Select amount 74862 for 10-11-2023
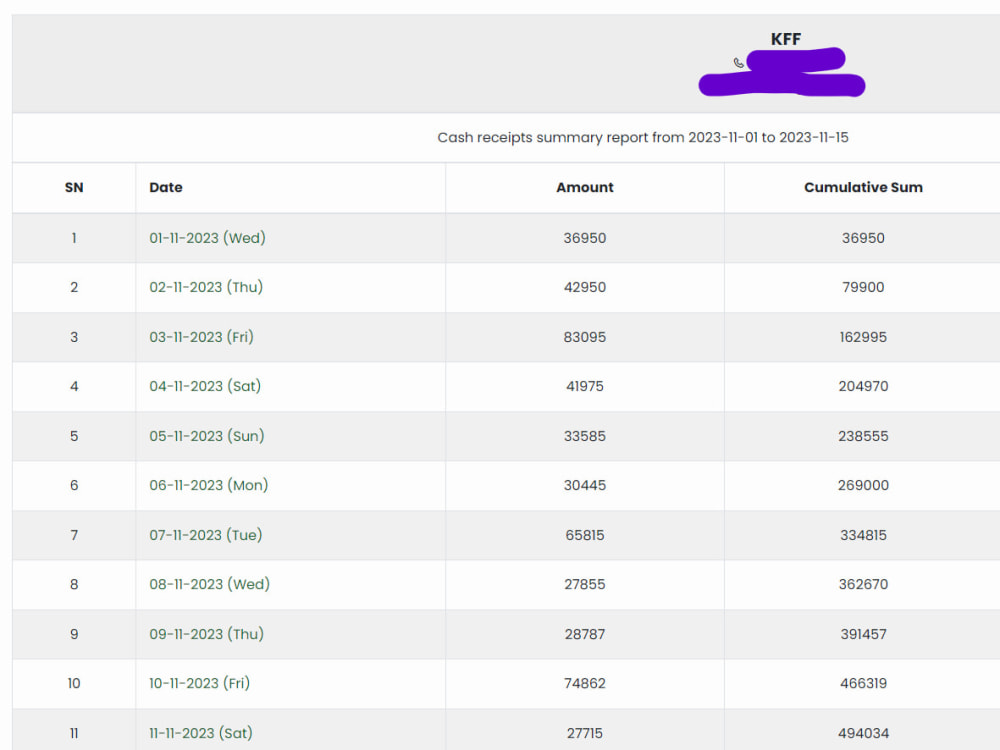Screen dimensions: 1000x750 click(x=585, y=683)
